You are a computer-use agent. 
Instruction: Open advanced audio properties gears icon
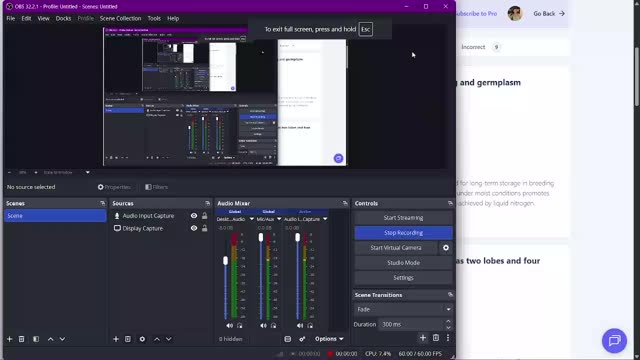click(x=302, y=339)
